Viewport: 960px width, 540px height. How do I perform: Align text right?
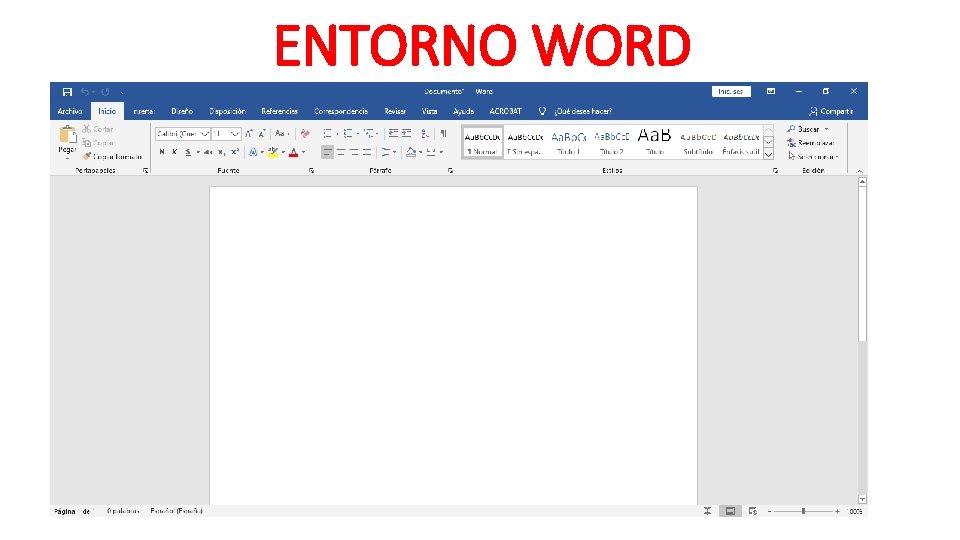(x=354, y=152)
